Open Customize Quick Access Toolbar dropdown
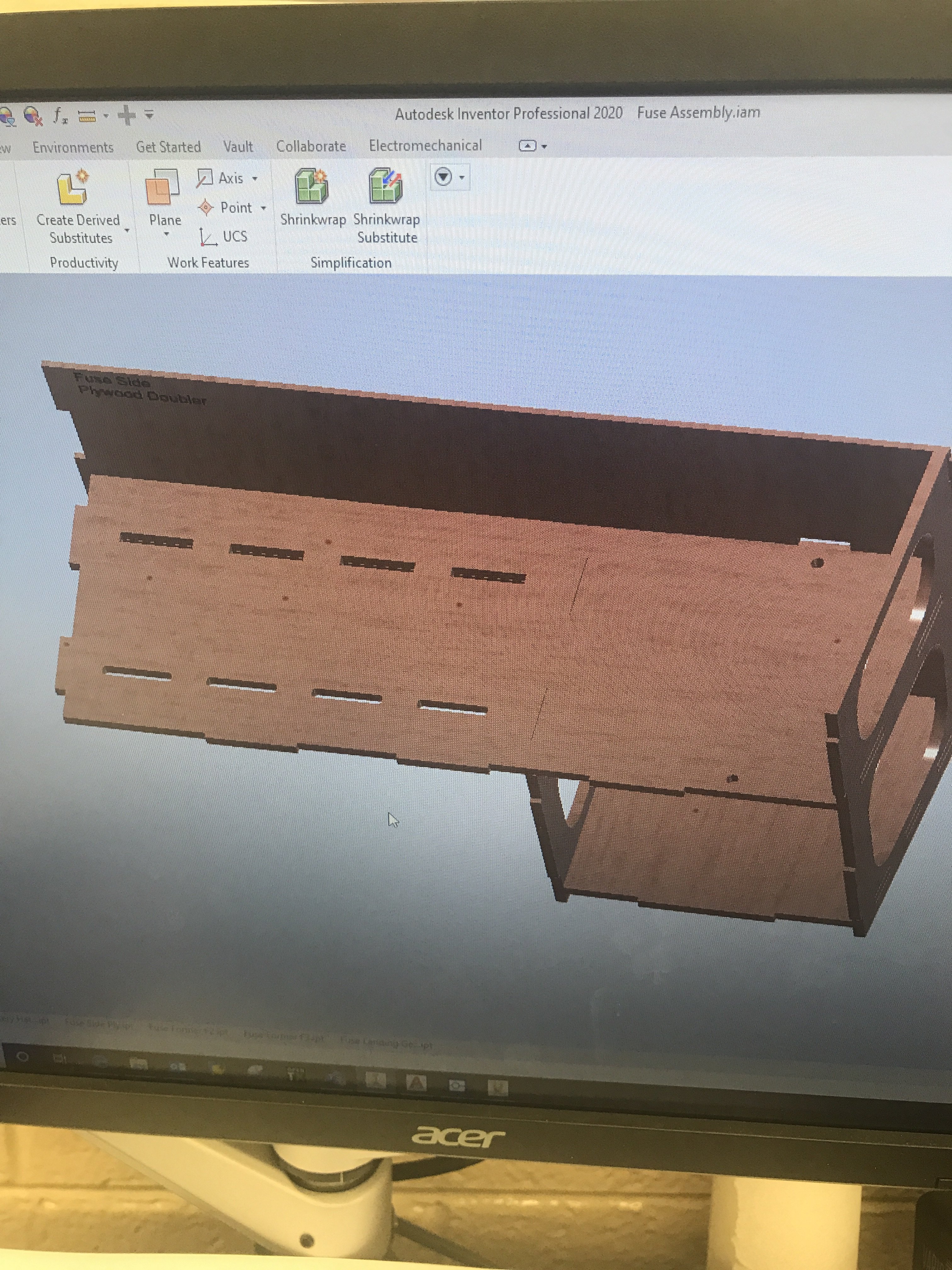The width and height of the screenshot is (952, 1270). [x=149, y=115]
